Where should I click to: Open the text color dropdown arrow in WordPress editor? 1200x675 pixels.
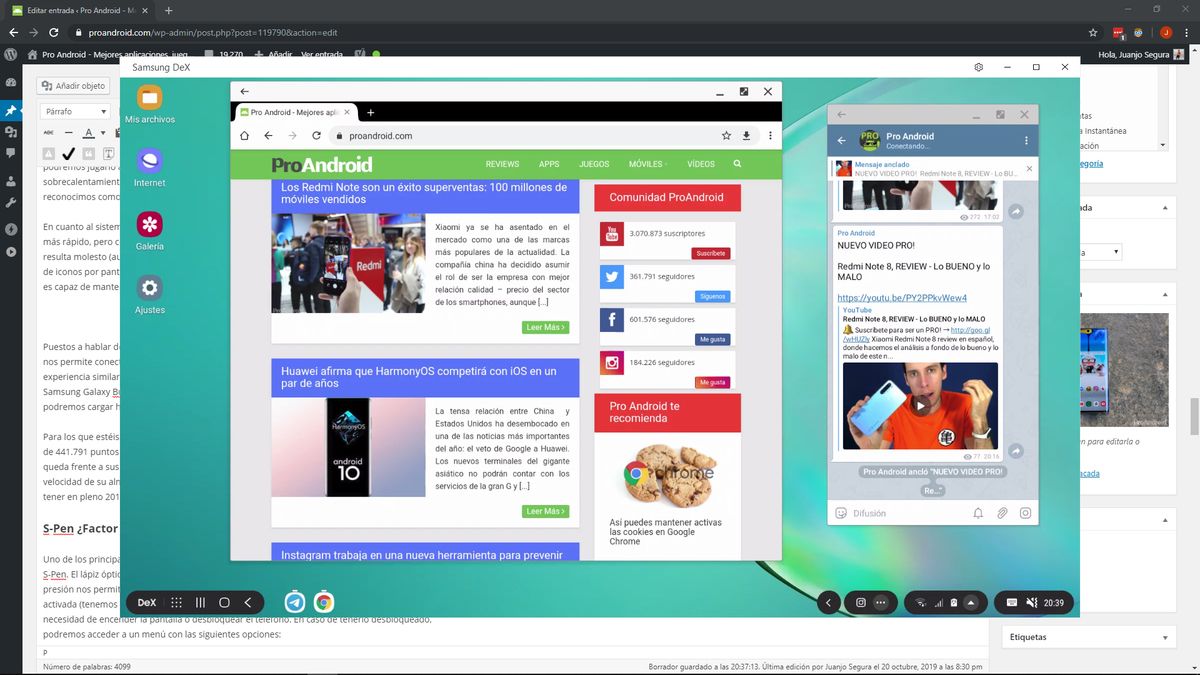tap(102, 133)
